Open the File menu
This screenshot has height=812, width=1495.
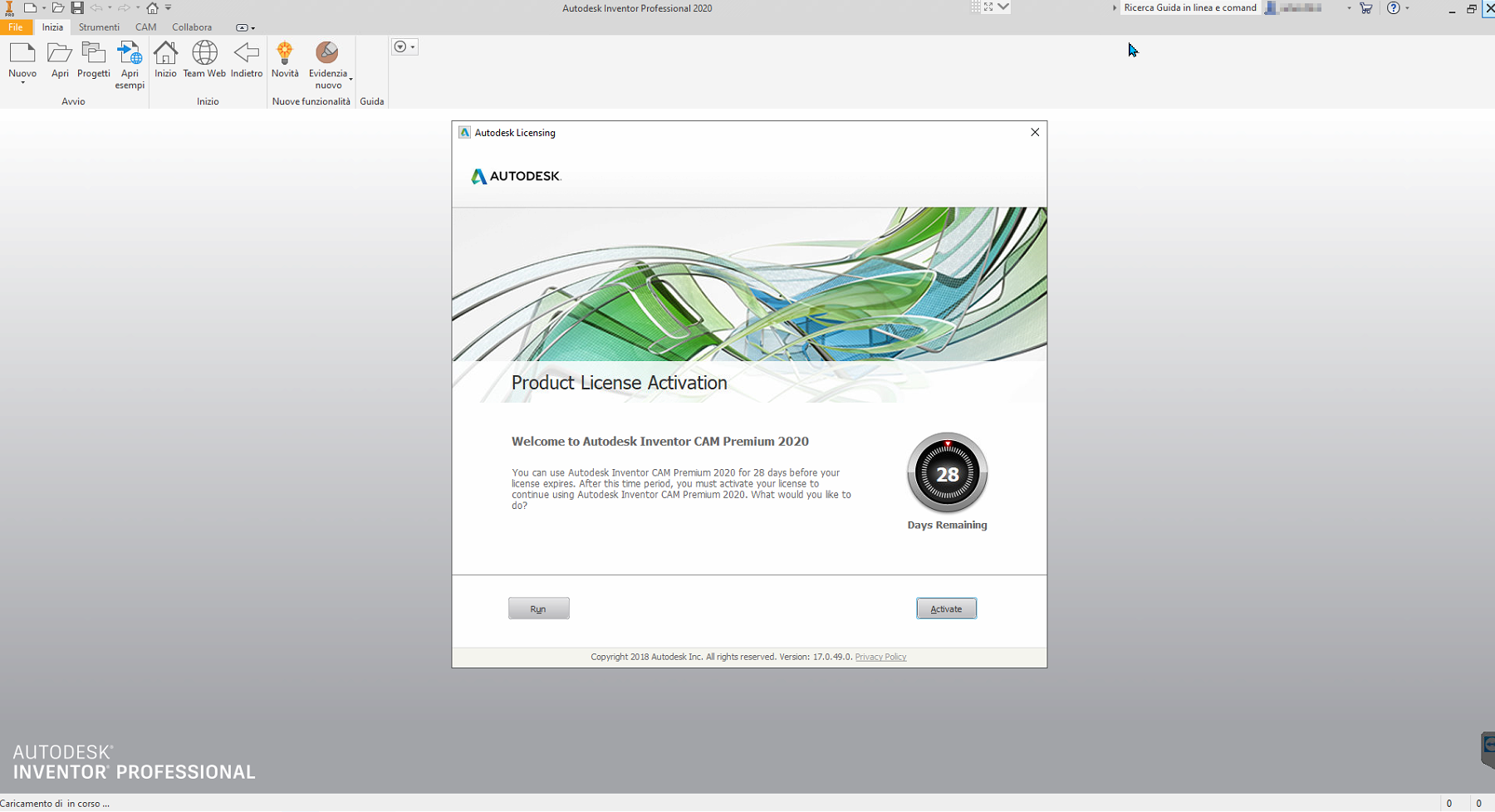tap(15, 27)
